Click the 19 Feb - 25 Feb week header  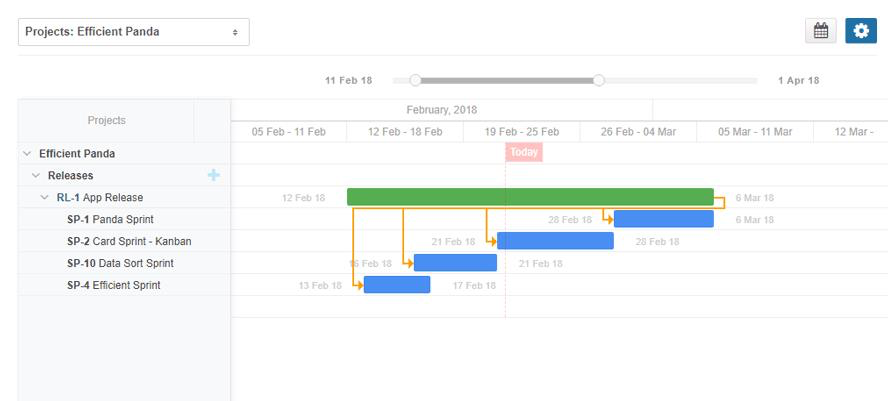tap(521, 132)
